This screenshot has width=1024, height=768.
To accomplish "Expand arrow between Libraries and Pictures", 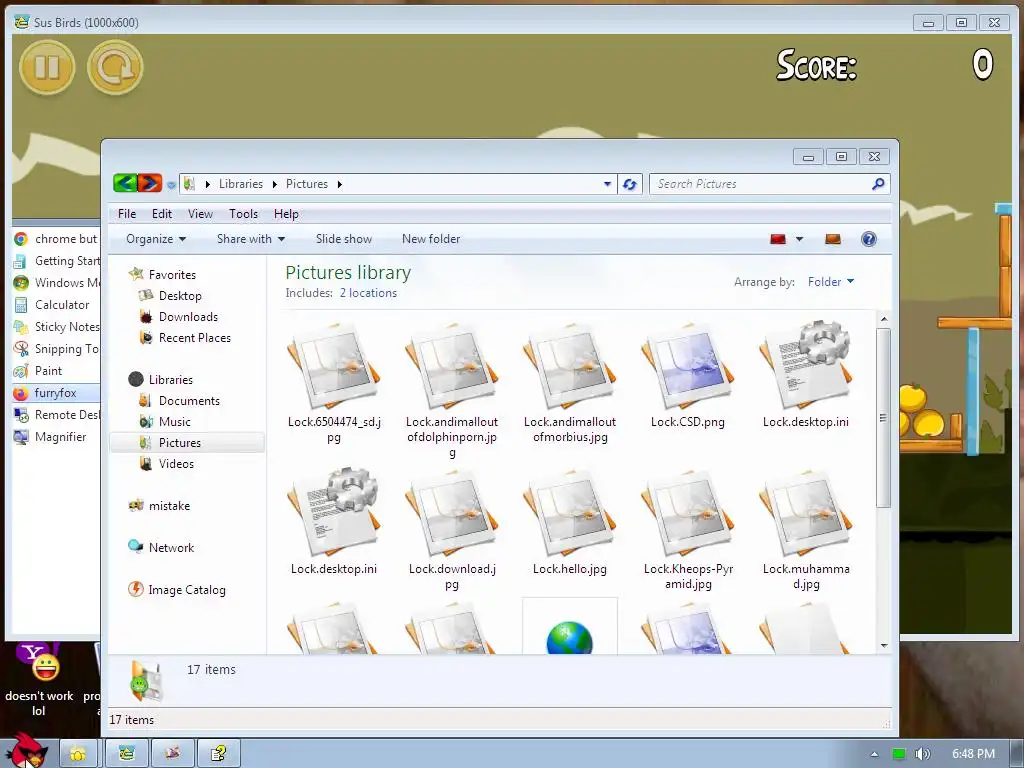I will [274, 184].
